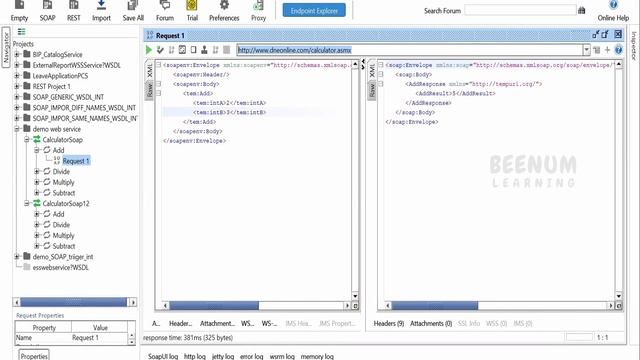Click the SOAP project toolbar icon
640x360 pixels.
tap(47, 11)
